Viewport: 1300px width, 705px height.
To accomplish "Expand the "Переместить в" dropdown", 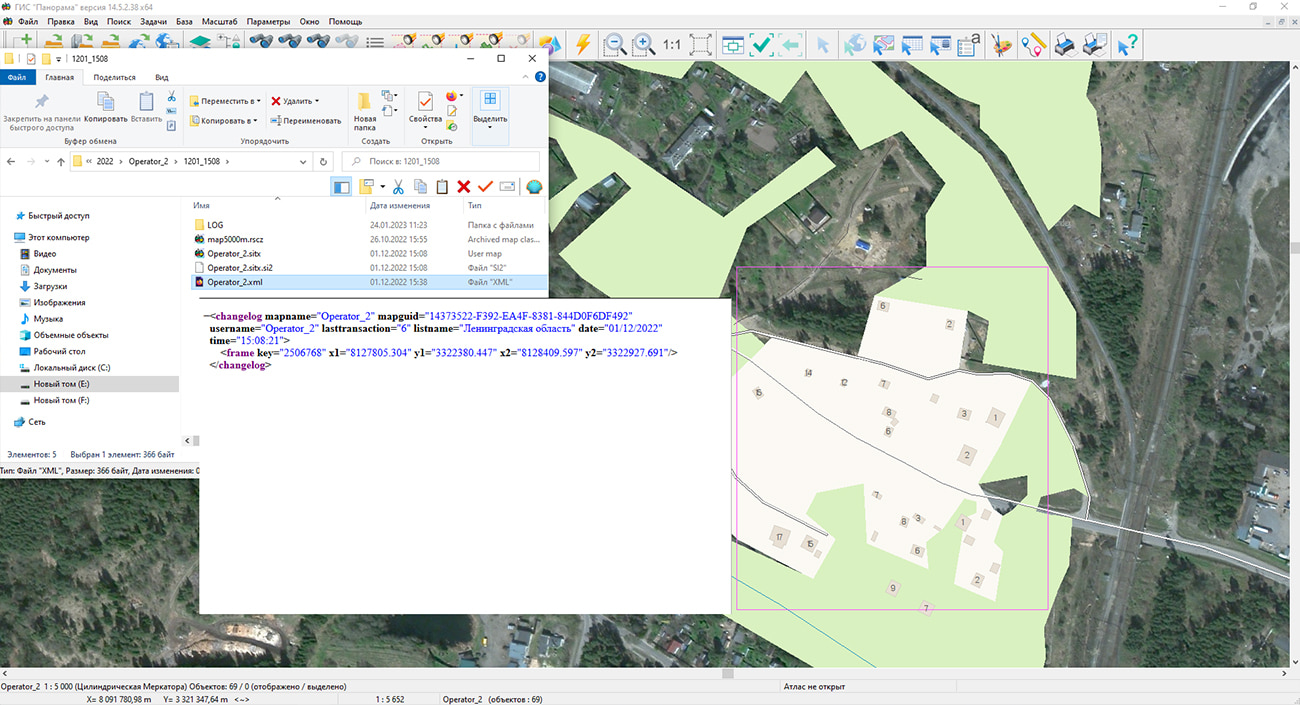I will click(257, 101).
